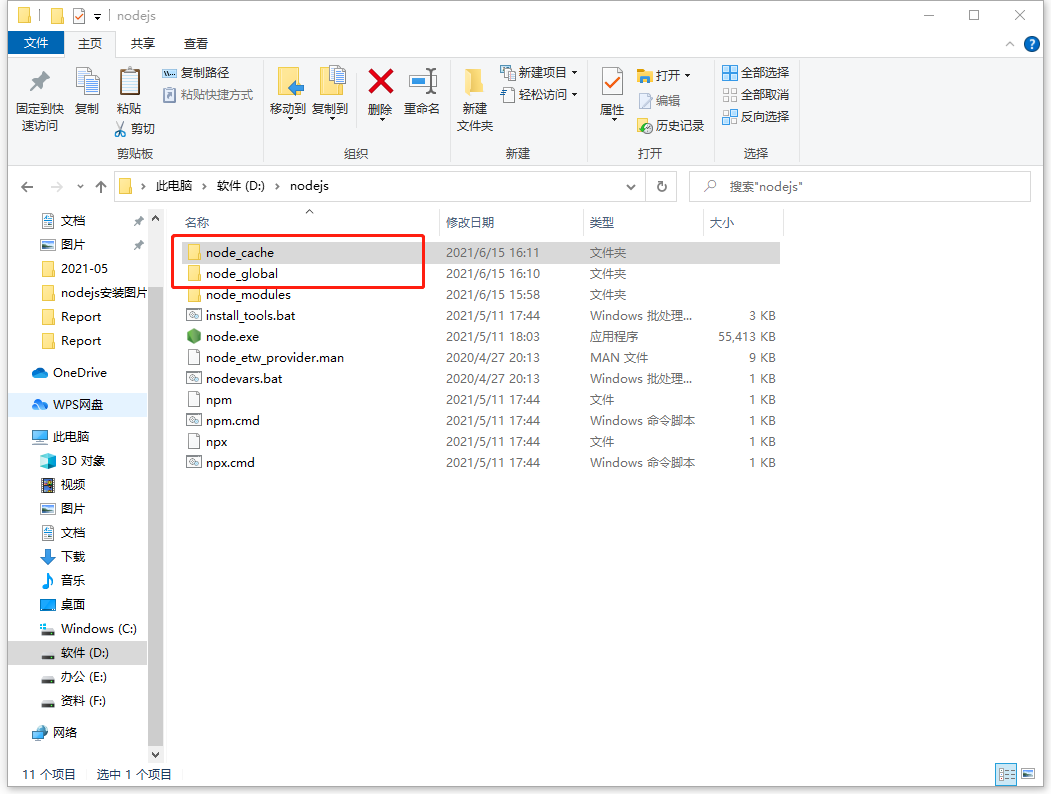
Task: Open the 文件 menu
Action: point(36,43)
